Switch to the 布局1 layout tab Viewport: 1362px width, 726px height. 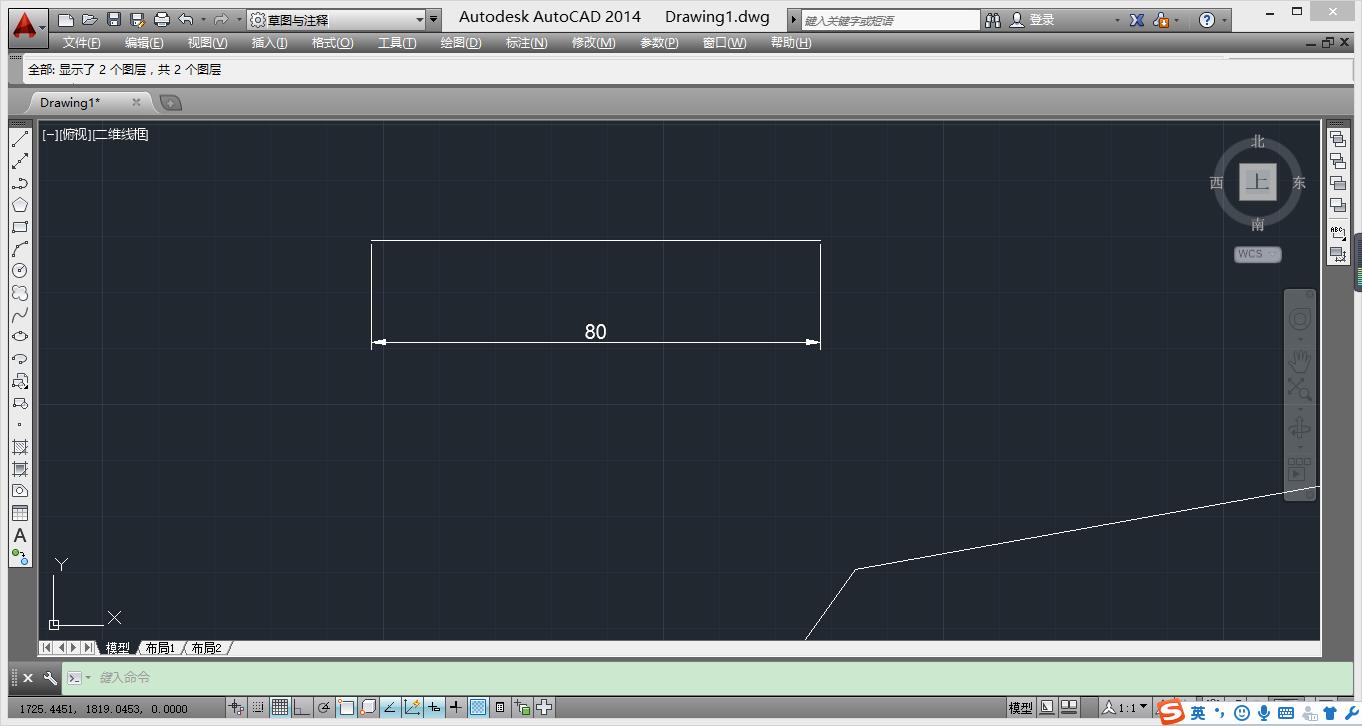(160, 648)
